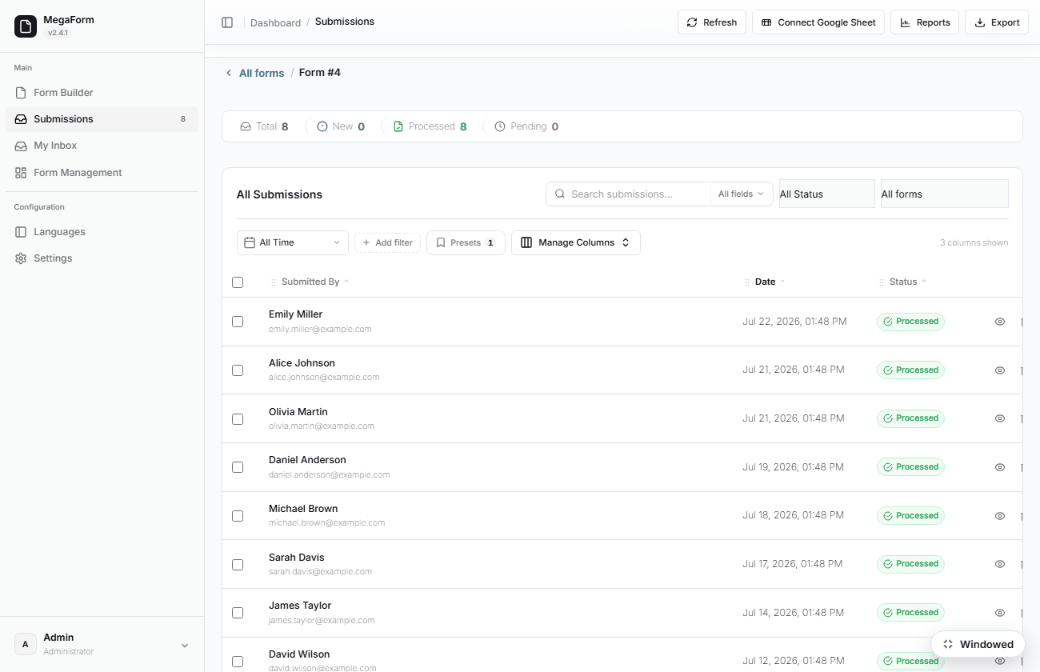Click the Refresh button
This screenshot has height=672, width=1040.
[x=712, y=23]
